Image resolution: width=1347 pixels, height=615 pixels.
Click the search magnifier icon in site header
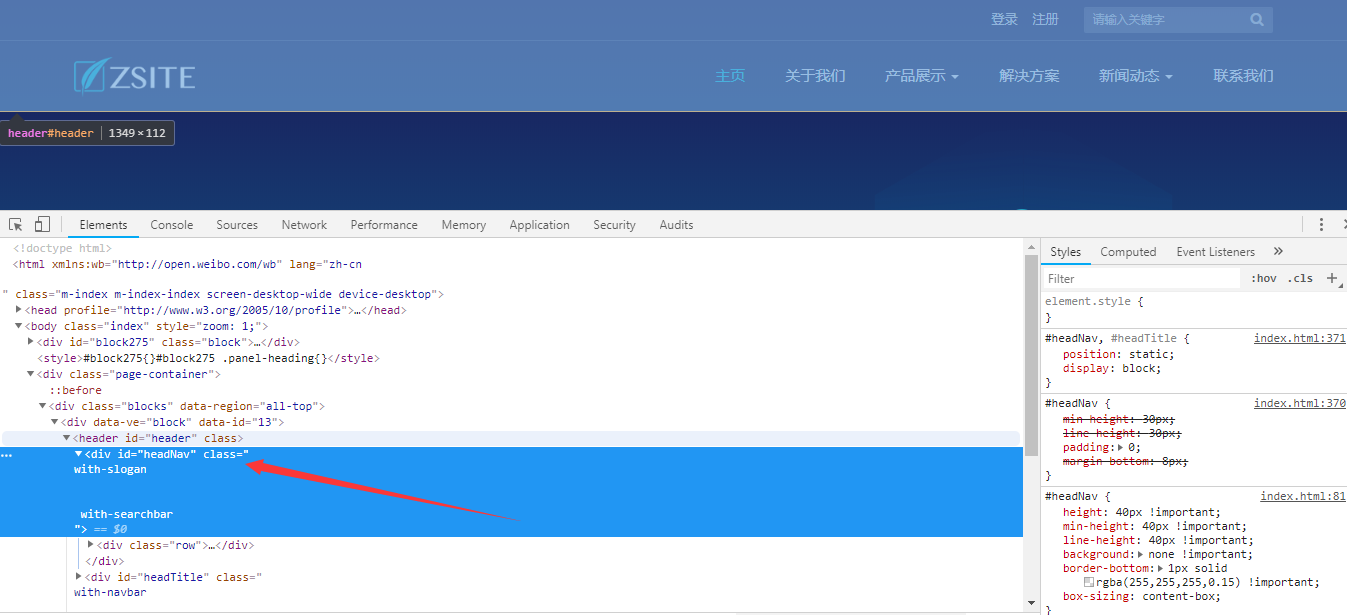point(1257,20)
